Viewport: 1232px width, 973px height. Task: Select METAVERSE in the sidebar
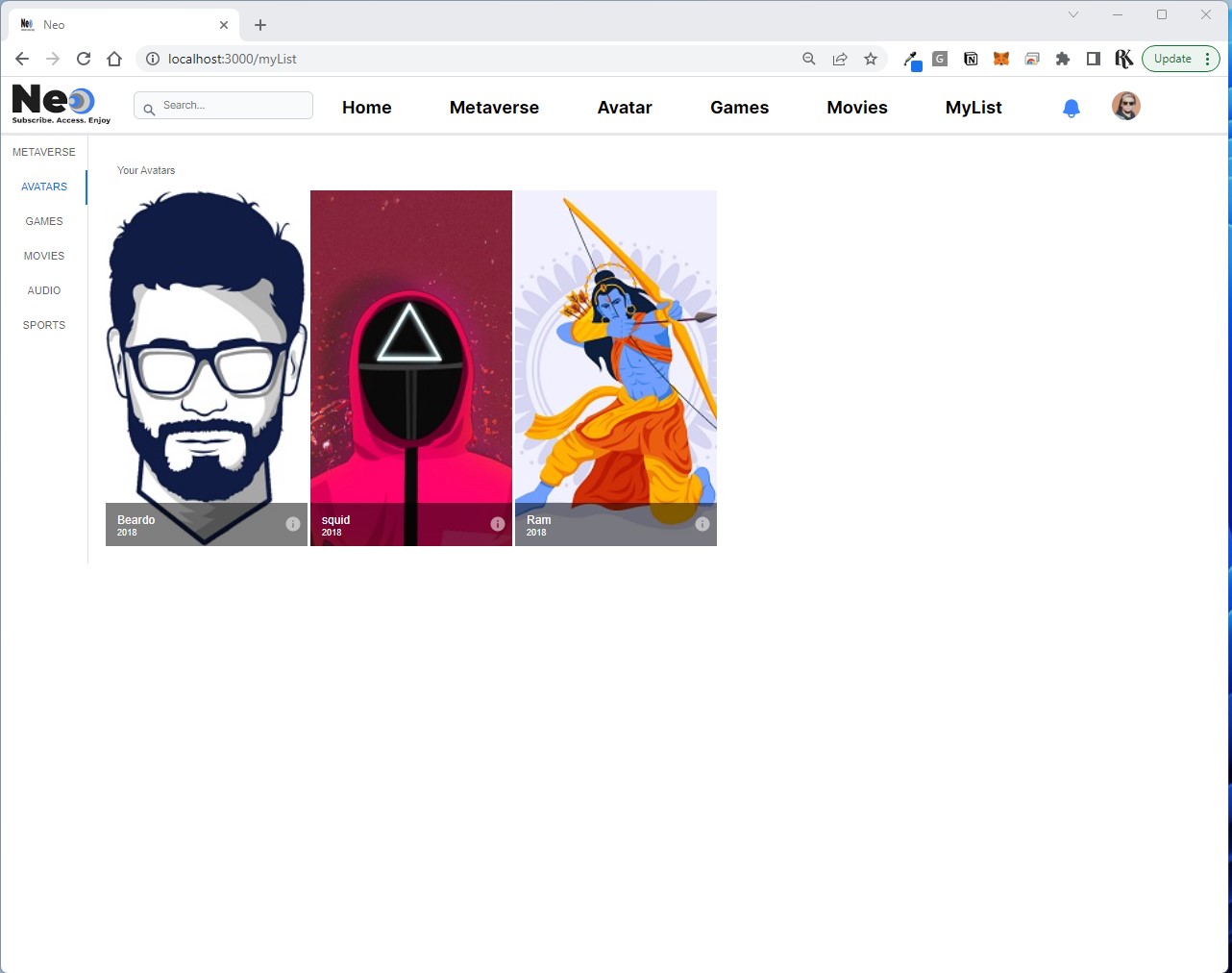click(44, 152)
